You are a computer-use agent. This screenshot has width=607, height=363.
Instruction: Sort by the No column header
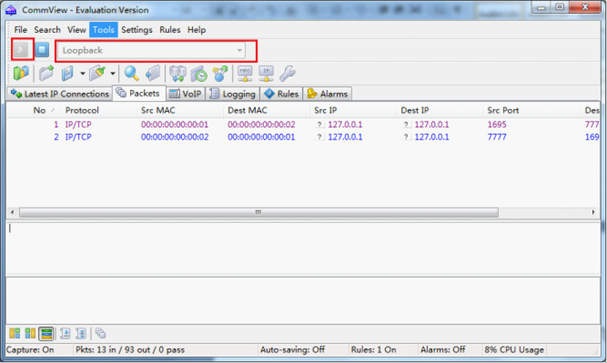[x=39, y=110]
